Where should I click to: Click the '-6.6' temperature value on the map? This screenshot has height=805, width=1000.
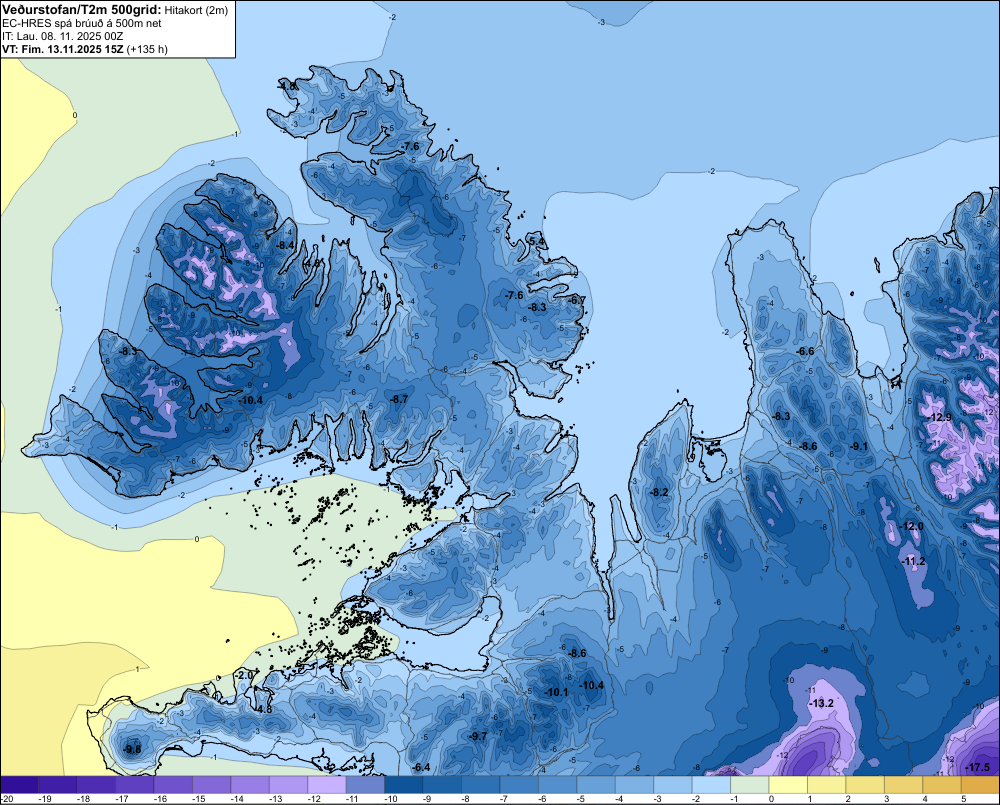(x=805, y=351)
